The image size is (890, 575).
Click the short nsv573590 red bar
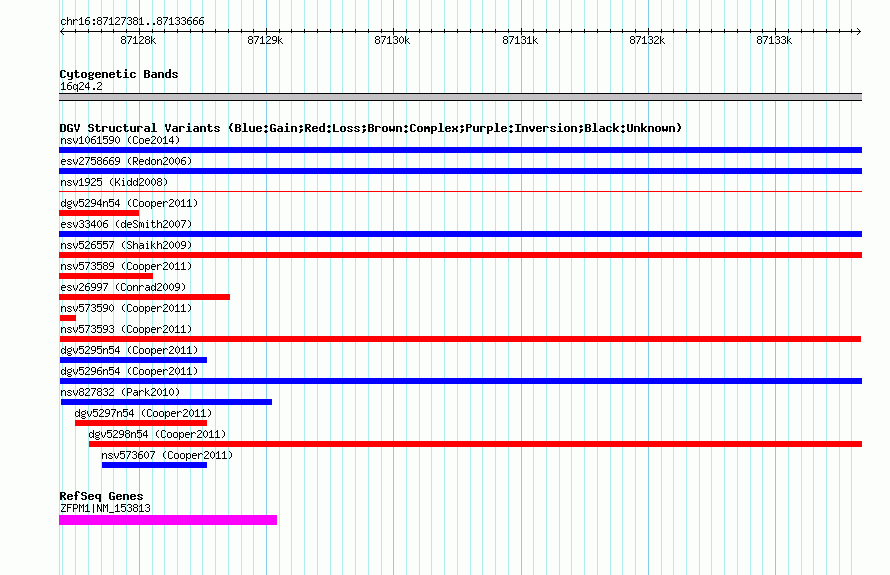pos(68,318)
